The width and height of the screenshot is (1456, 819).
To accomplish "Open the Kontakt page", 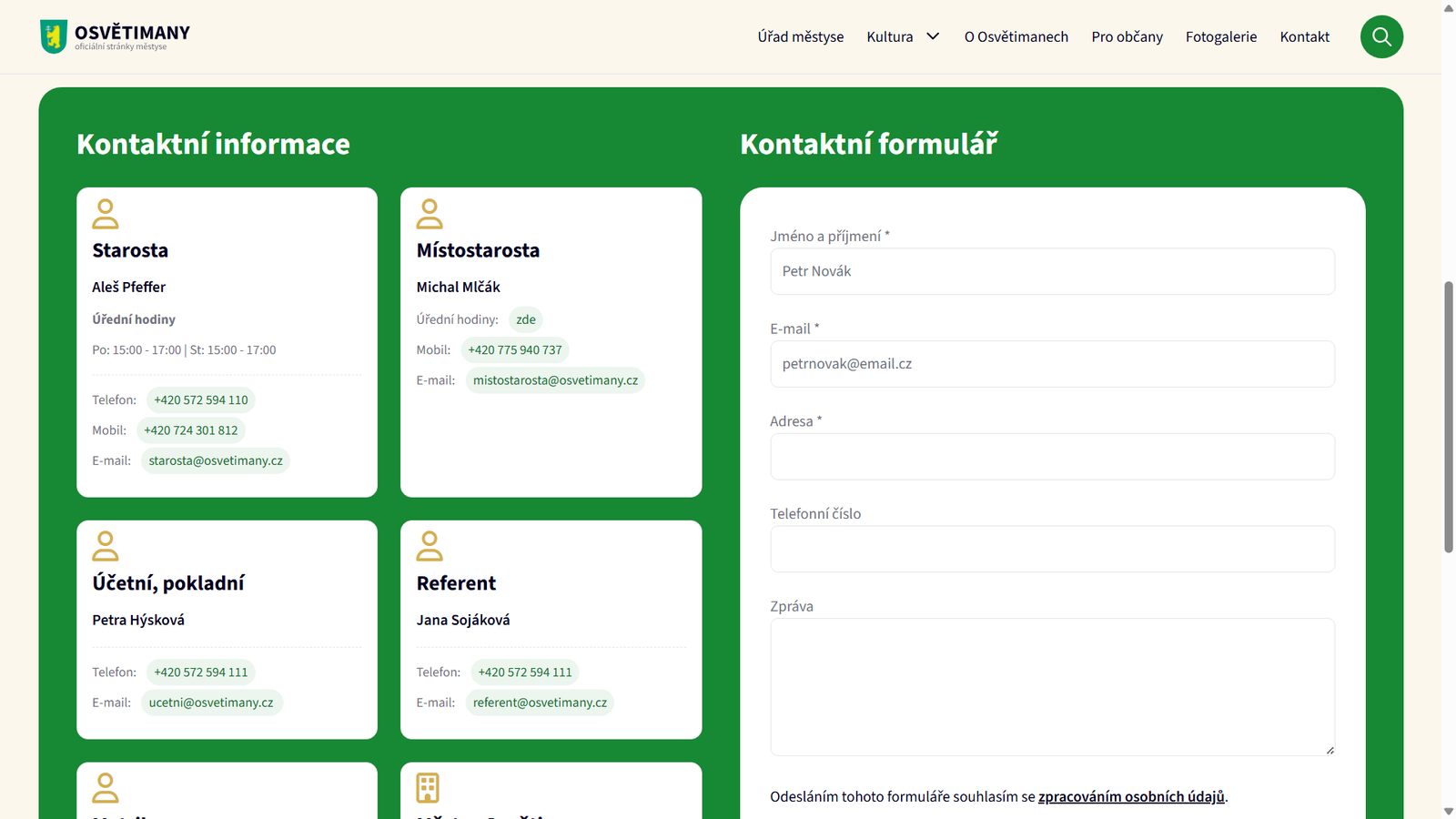I will click(x=1304, y=36).
